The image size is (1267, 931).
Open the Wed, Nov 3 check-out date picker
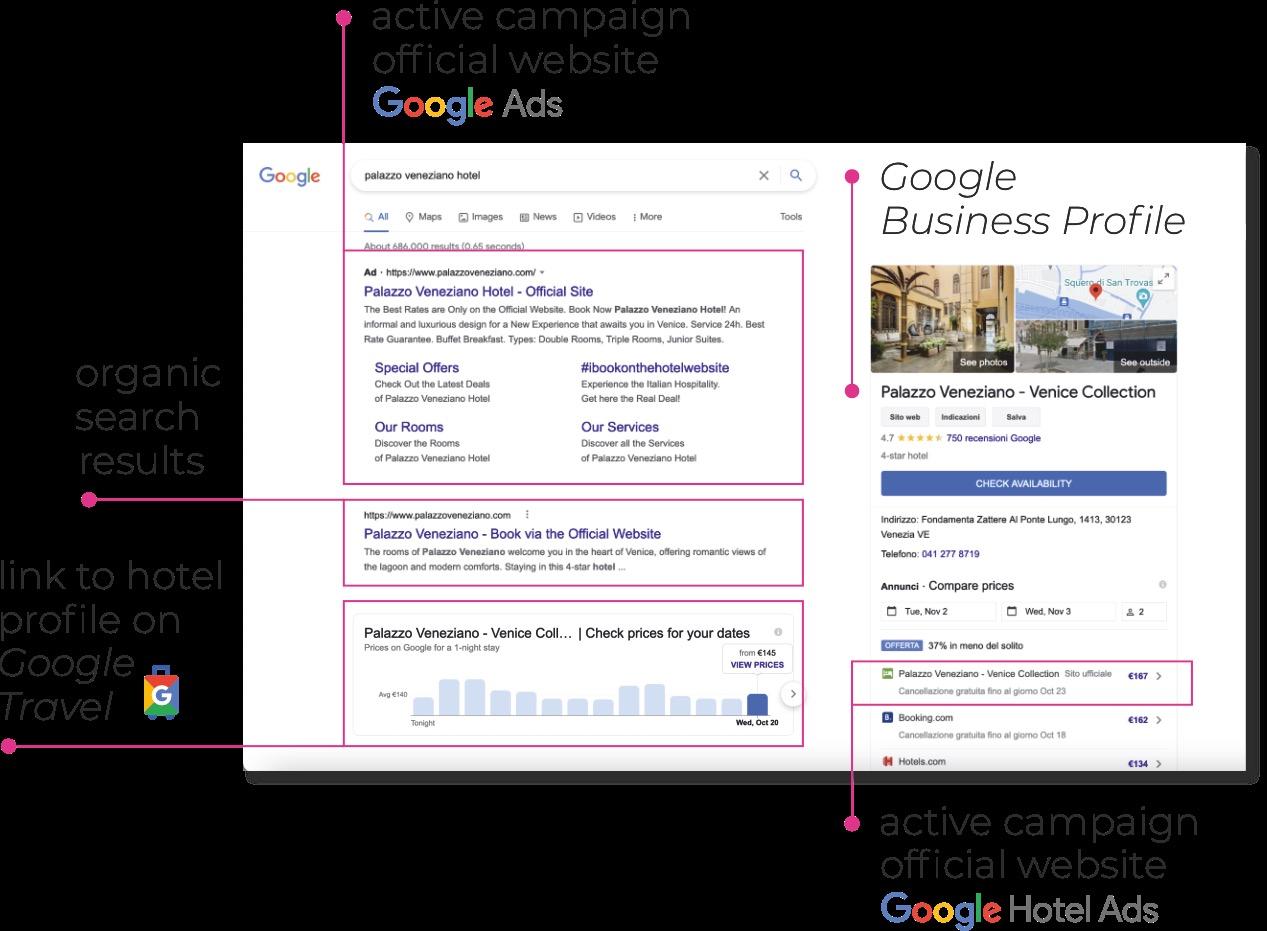(1058, 611)
